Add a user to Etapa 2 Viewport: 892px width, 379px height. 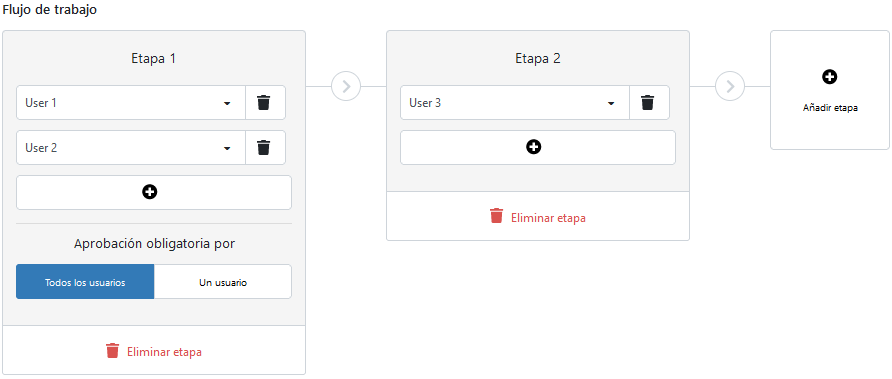click(x=538, y=147)
